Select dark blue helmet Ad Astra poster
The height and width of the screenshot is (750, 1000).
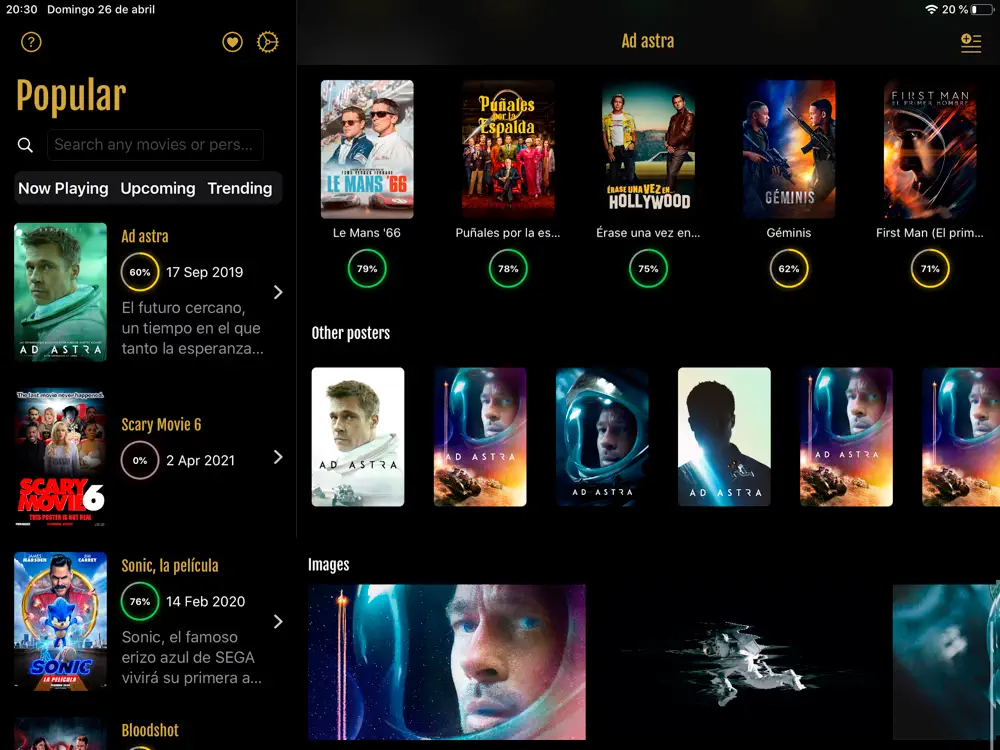pyautogui.click(x=602, y=437)
